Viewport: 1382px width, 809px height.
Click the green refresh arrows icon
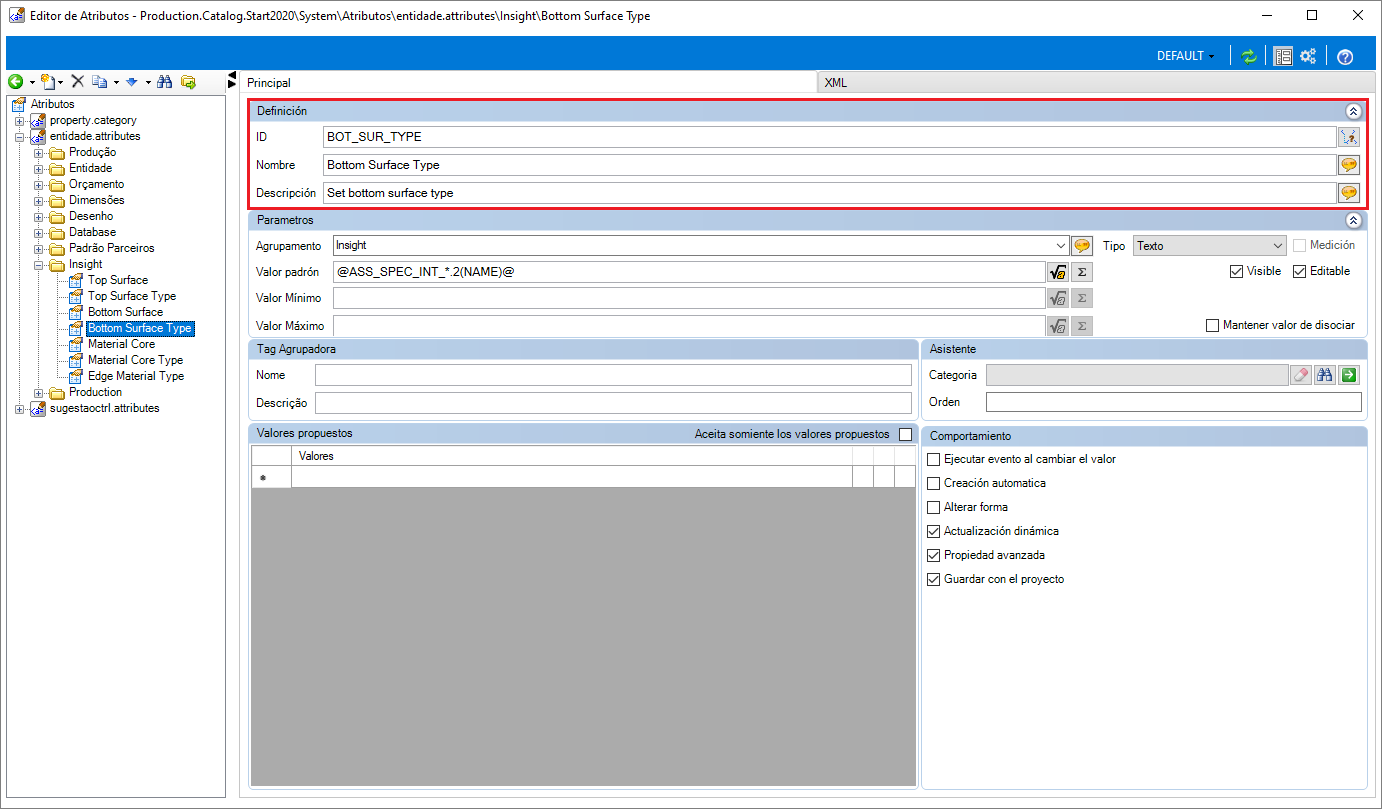coord(1248,56)
